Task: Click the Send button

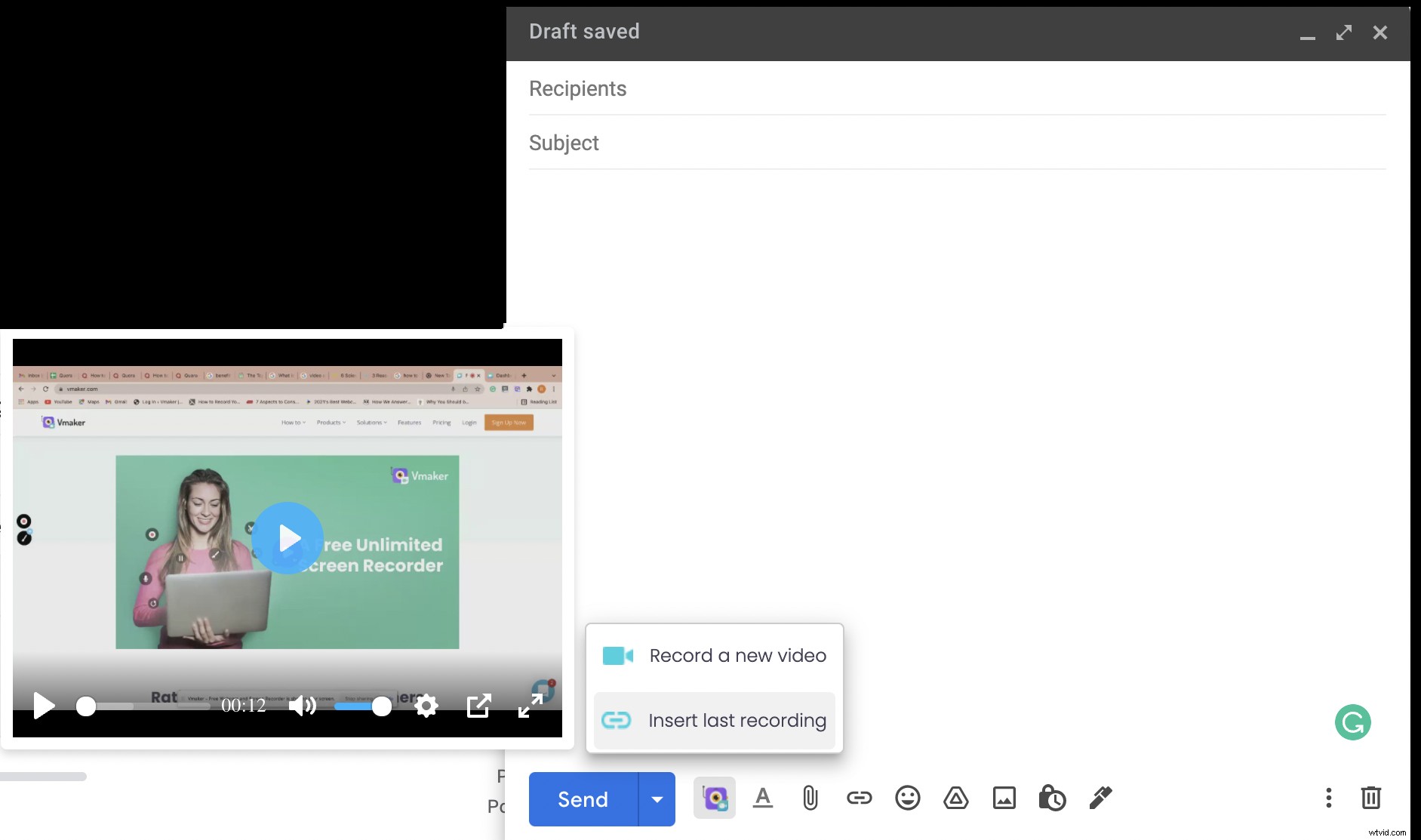Action: click(581, 798)
